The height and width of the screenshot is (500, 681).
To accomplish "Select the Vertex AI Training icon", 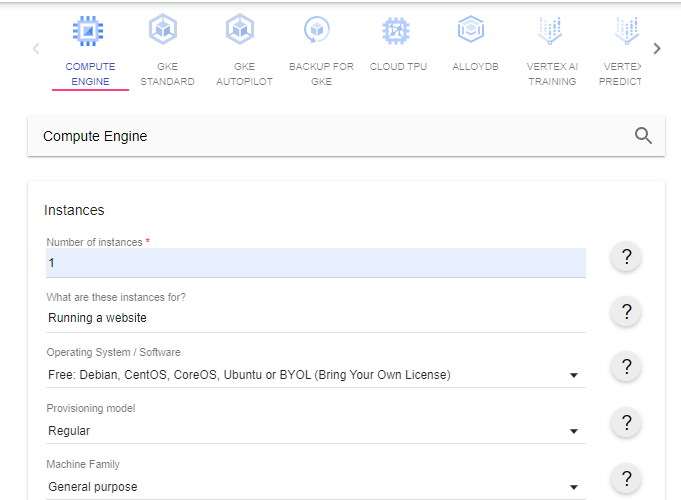I will [550, 31].
